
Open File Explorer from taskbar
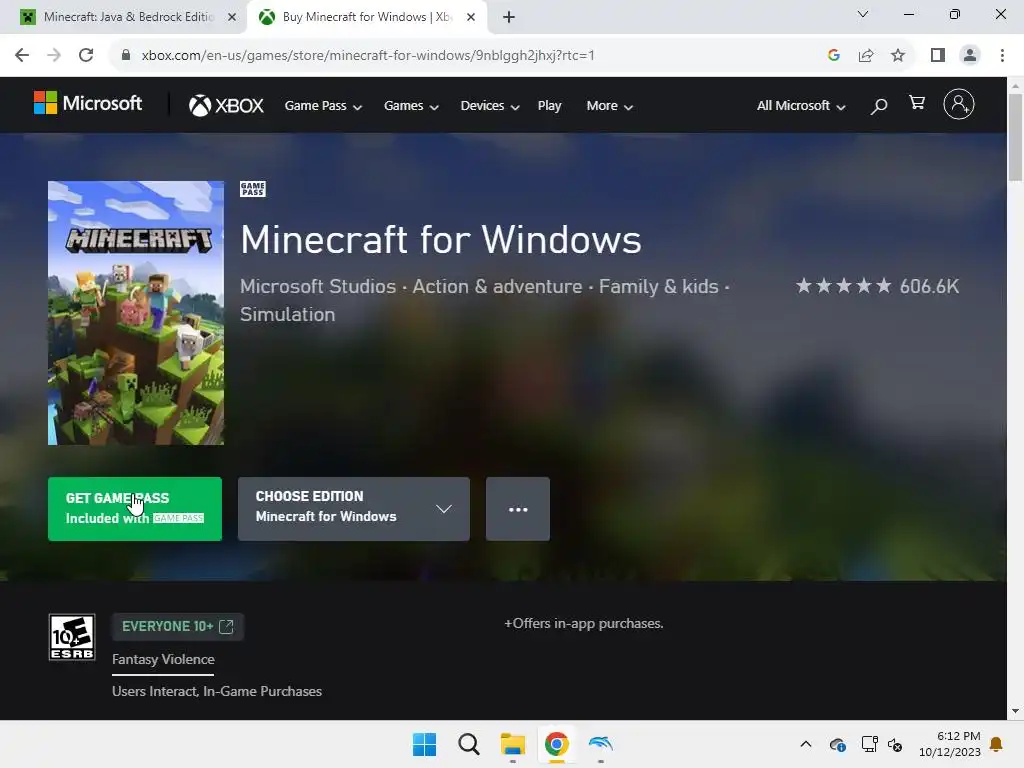coord(513,744)
